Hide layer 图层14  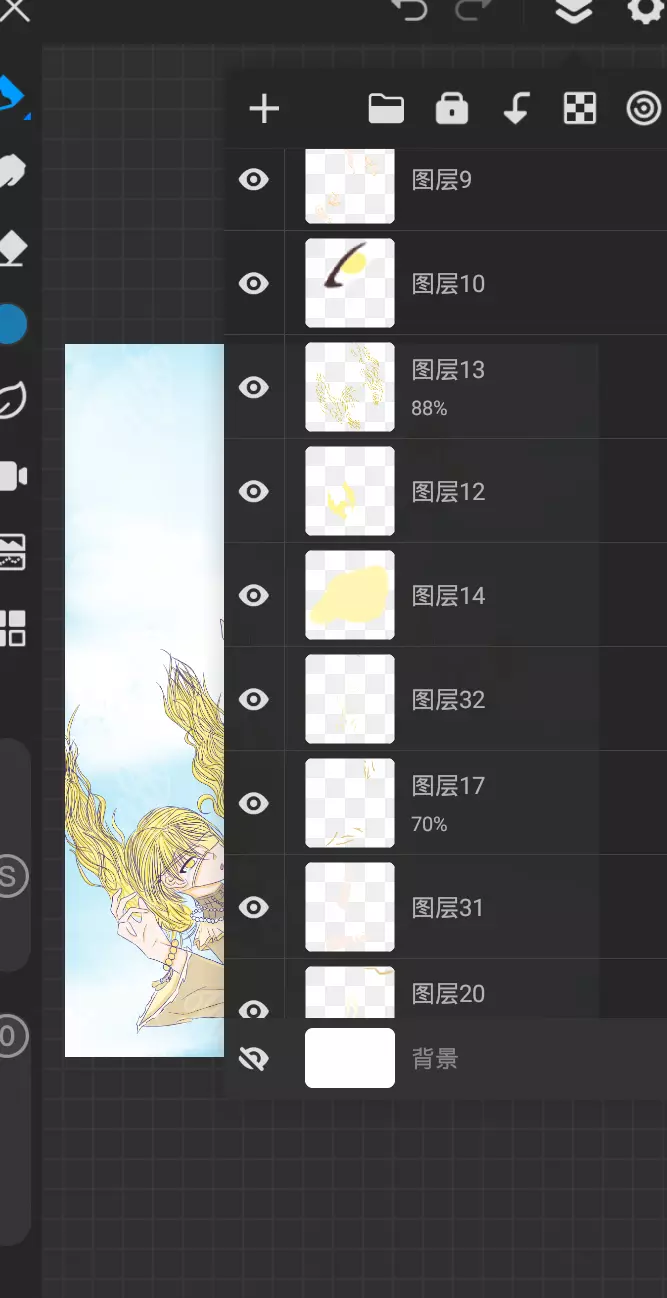coord(254,595)
